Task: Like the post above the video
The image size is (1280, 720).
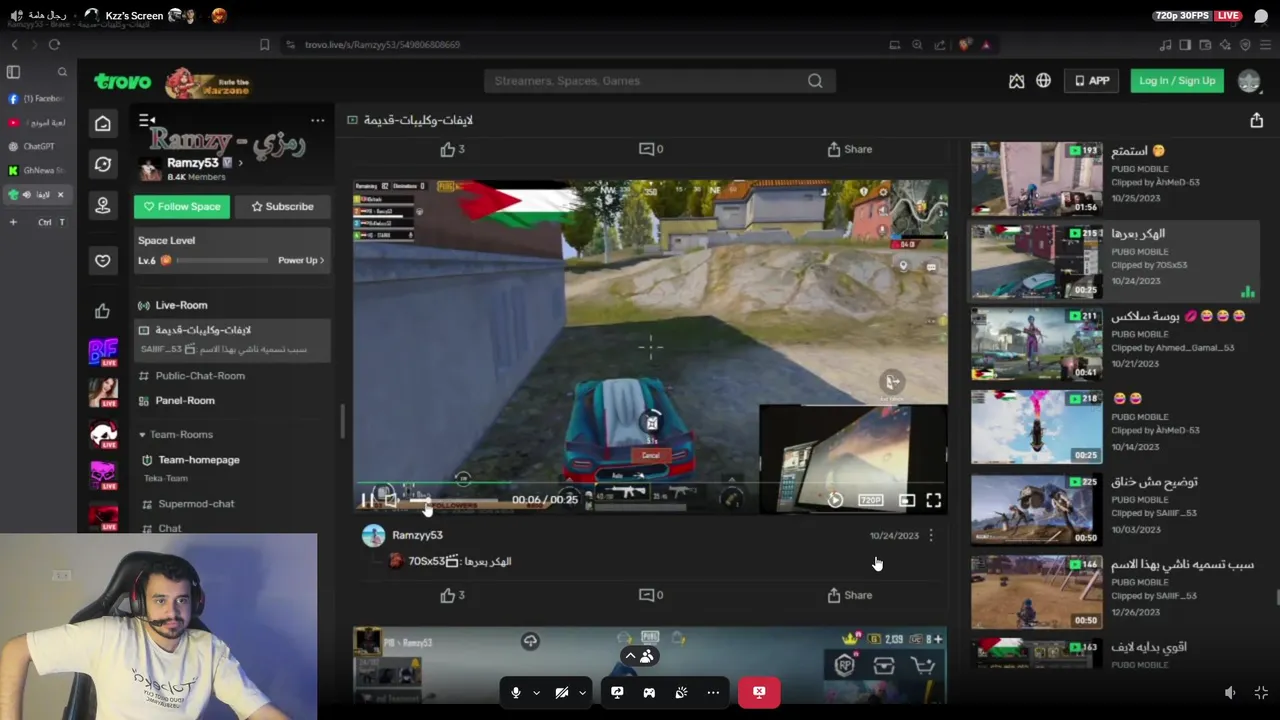Action: click(x=452, y=149)
